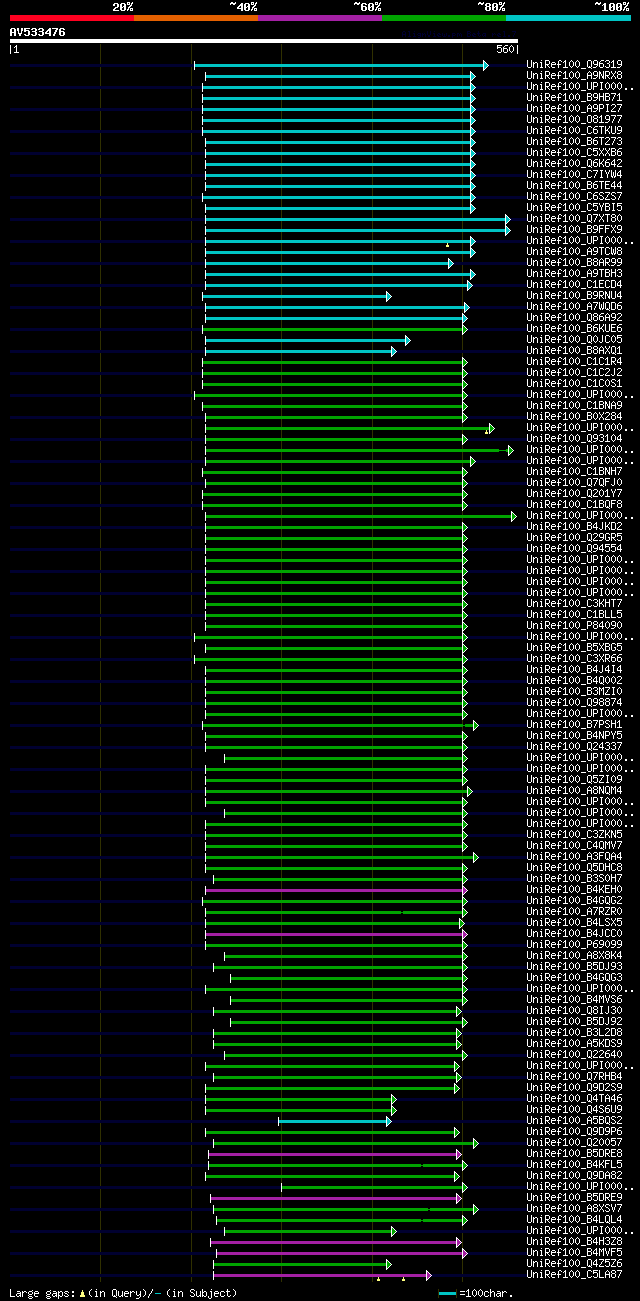The height and width of the screenshot is (1301, 640).
Task: Select the UniRef100_Q8IJ30 label
Action: coord(574,1011)
